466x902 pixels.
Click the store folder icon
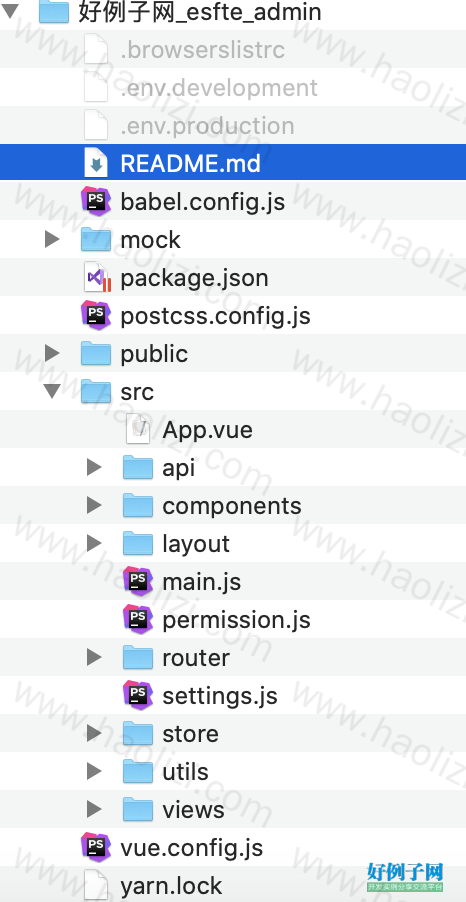tap(138, 733)
